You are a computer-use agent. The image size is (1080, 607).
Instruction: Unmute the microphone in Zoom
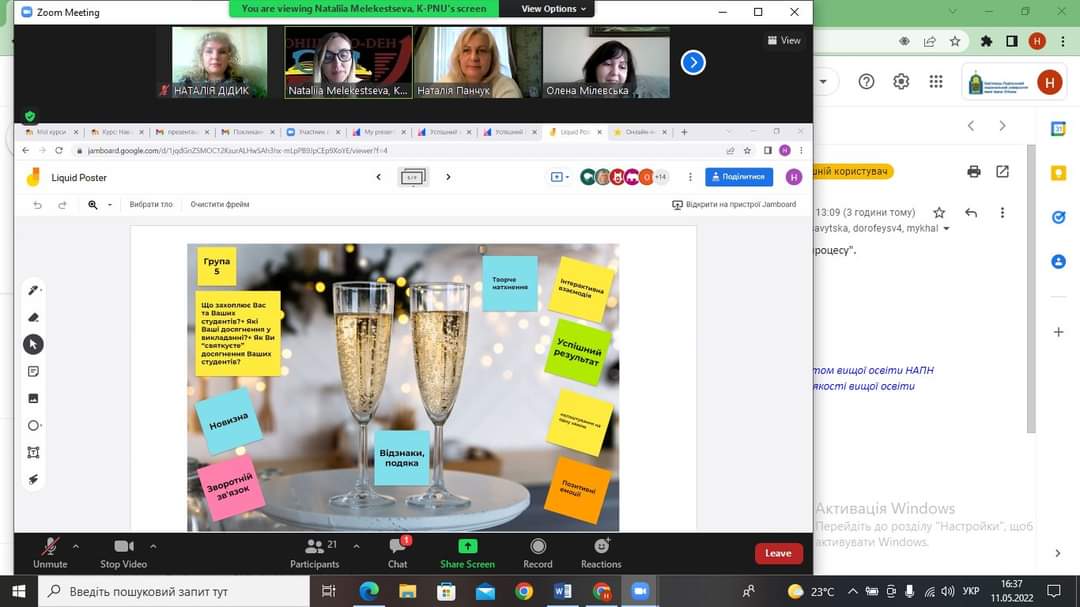pyautogui.click(x=49, y=552)
